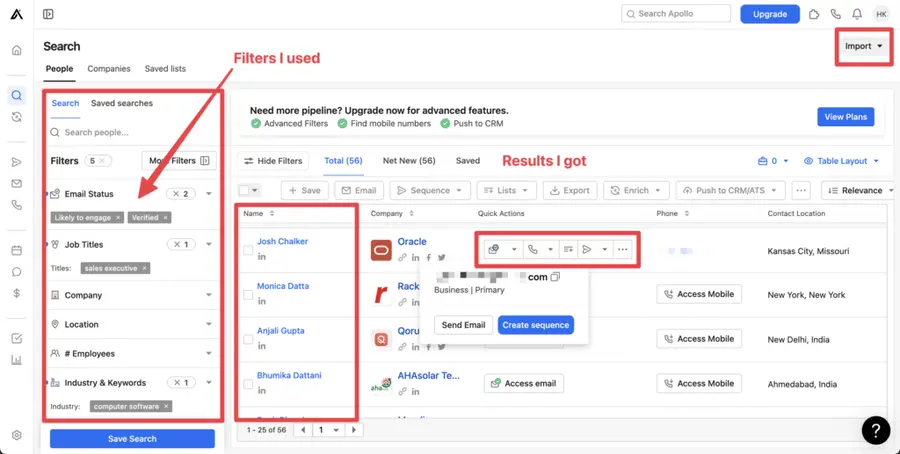The width and height of the screenshot is (900, 454).
Task: Click the Save Search button
Action: click(x=132, y=439)
